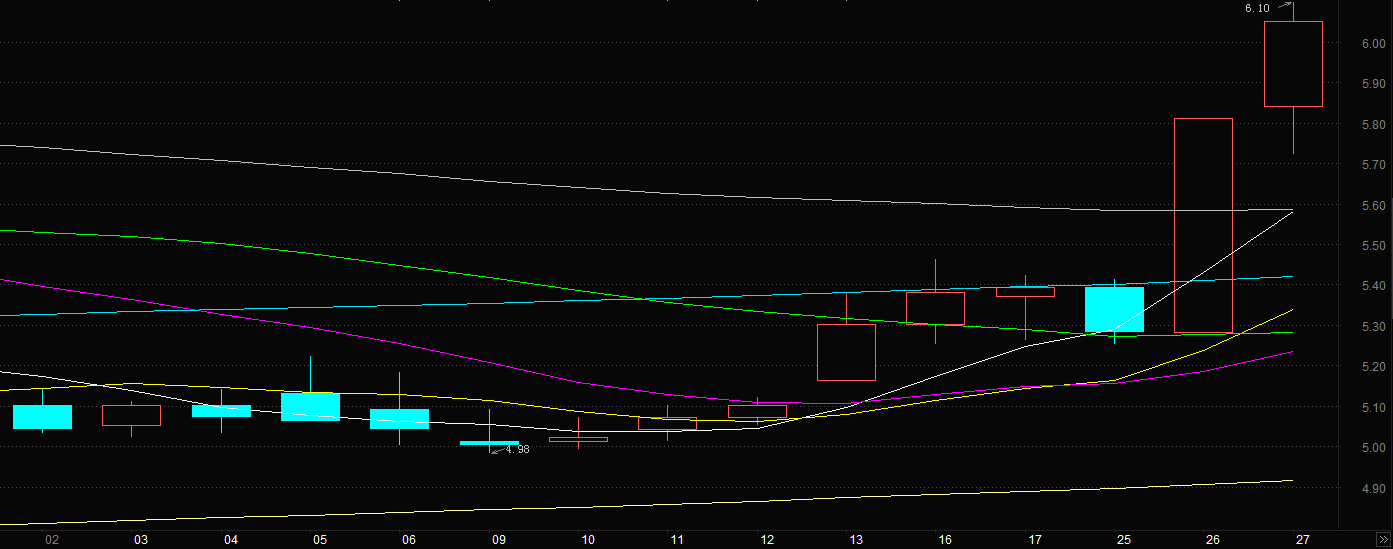Select the red candlestick for date 13
Viewport: 1393px width, 549px height.
(846, 352)
